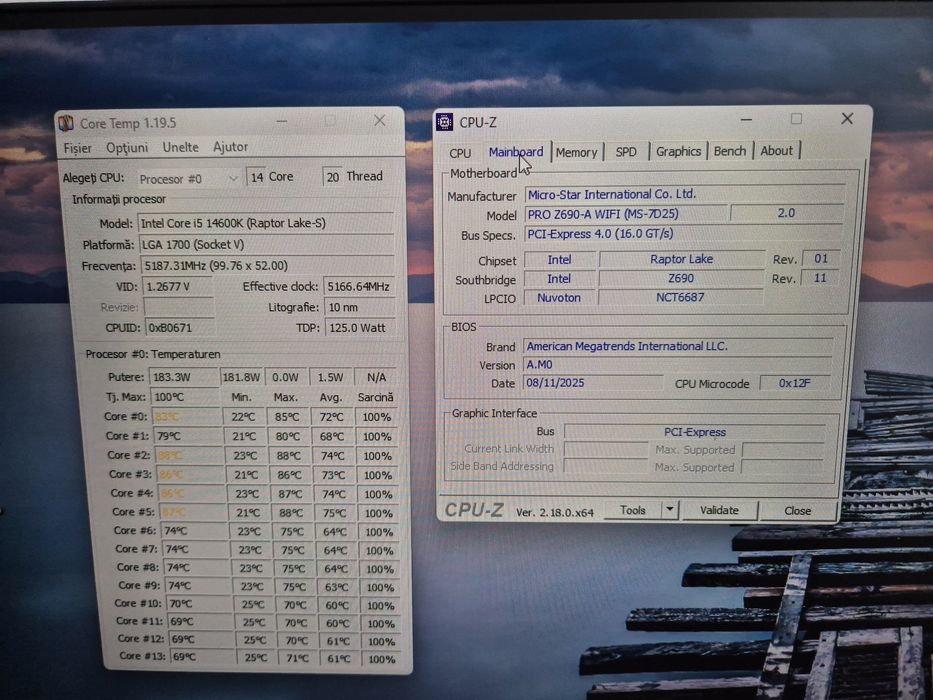Screen dimensions: 933x700
Task: Select the Mainboard tab in CPU-Z
Action: 516,152
